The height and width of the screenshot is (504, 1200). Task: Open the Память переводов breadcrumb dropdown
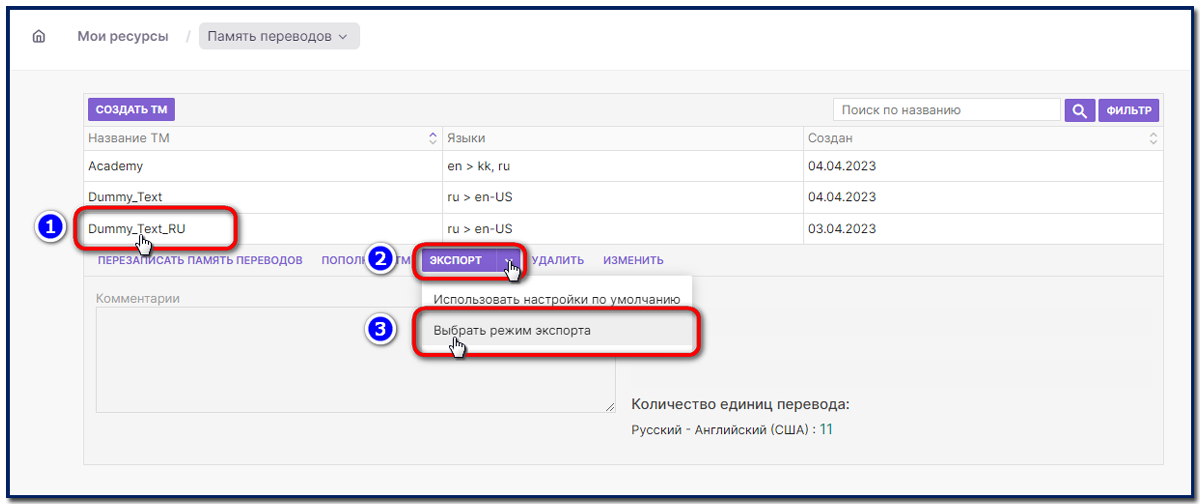click(x=279, y=37)
